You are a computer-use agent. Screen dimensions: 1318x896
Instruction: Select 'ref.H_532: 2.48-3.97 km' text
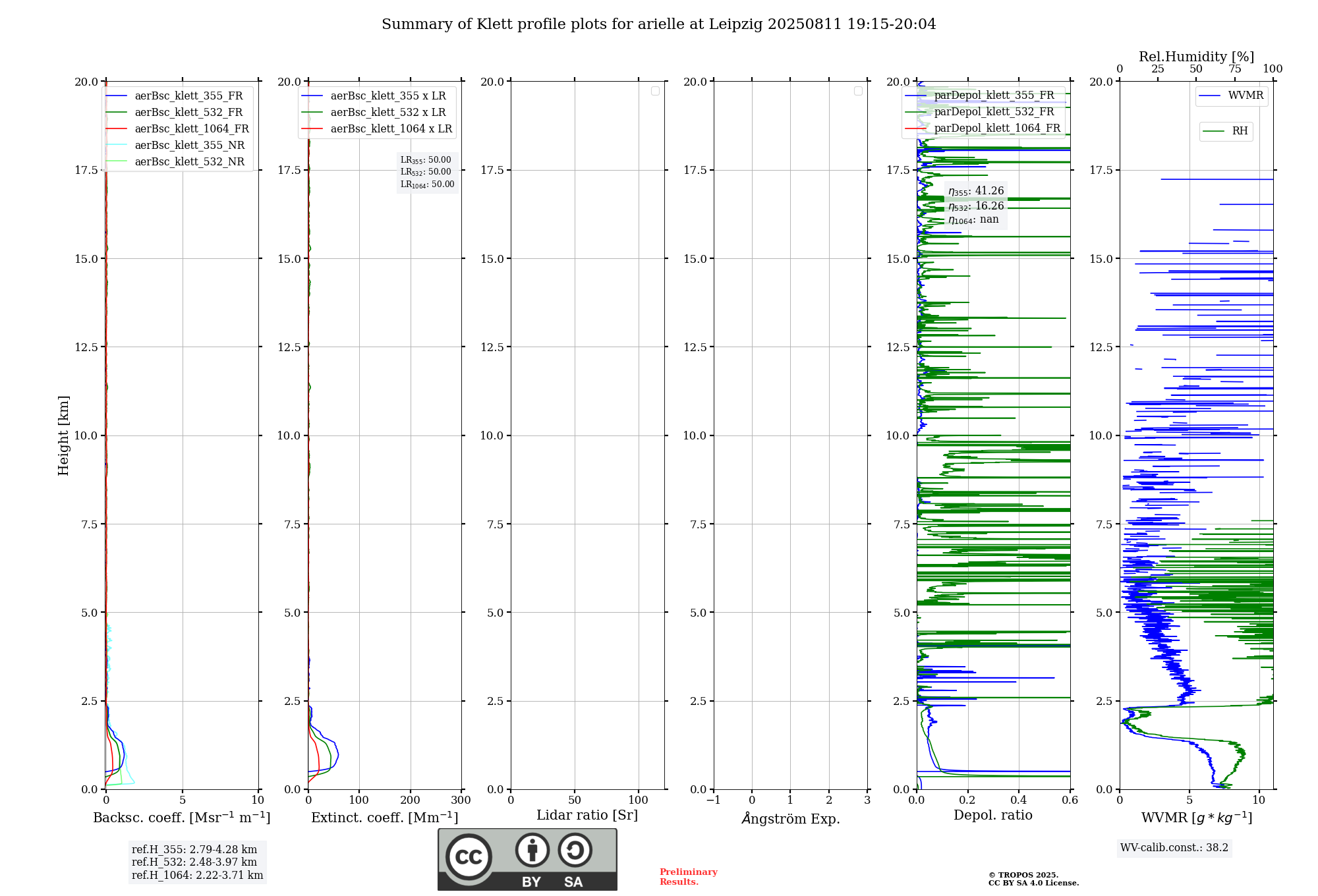tap(194, 862)
